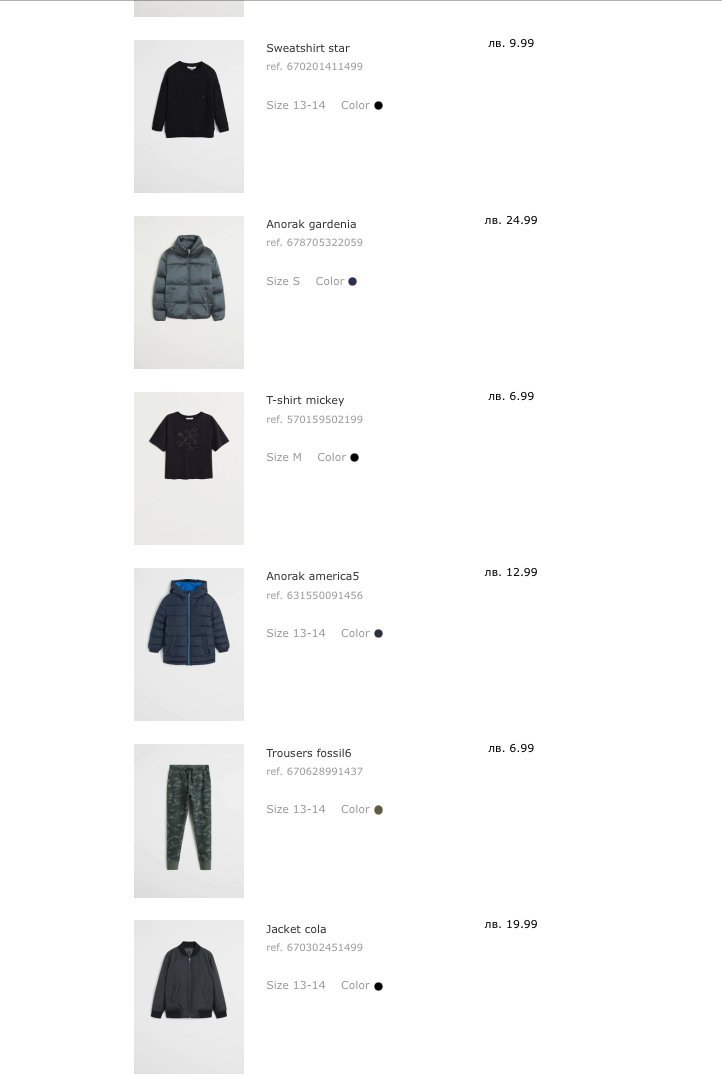Open the Anorak gardenia puffer jacket image
The height and width of the screenshot is (1076, 722).
point(189,292)
